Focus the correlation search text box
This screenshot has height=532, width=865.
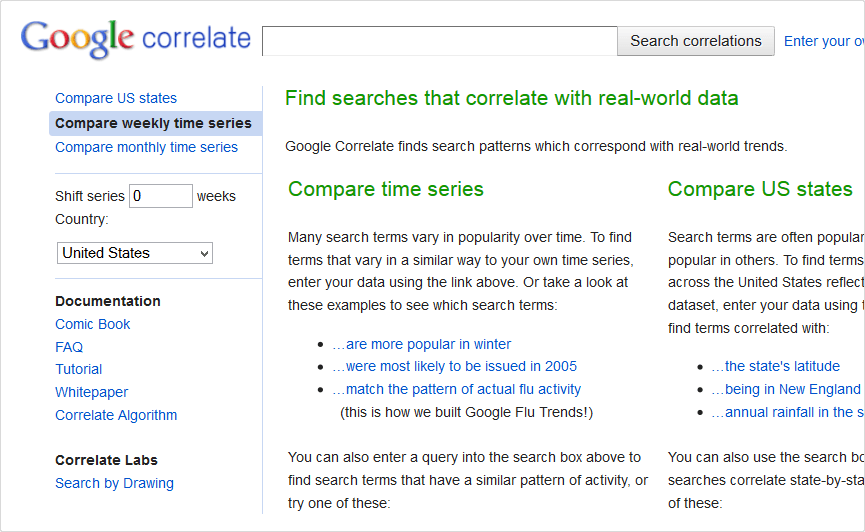click(440, 41)
